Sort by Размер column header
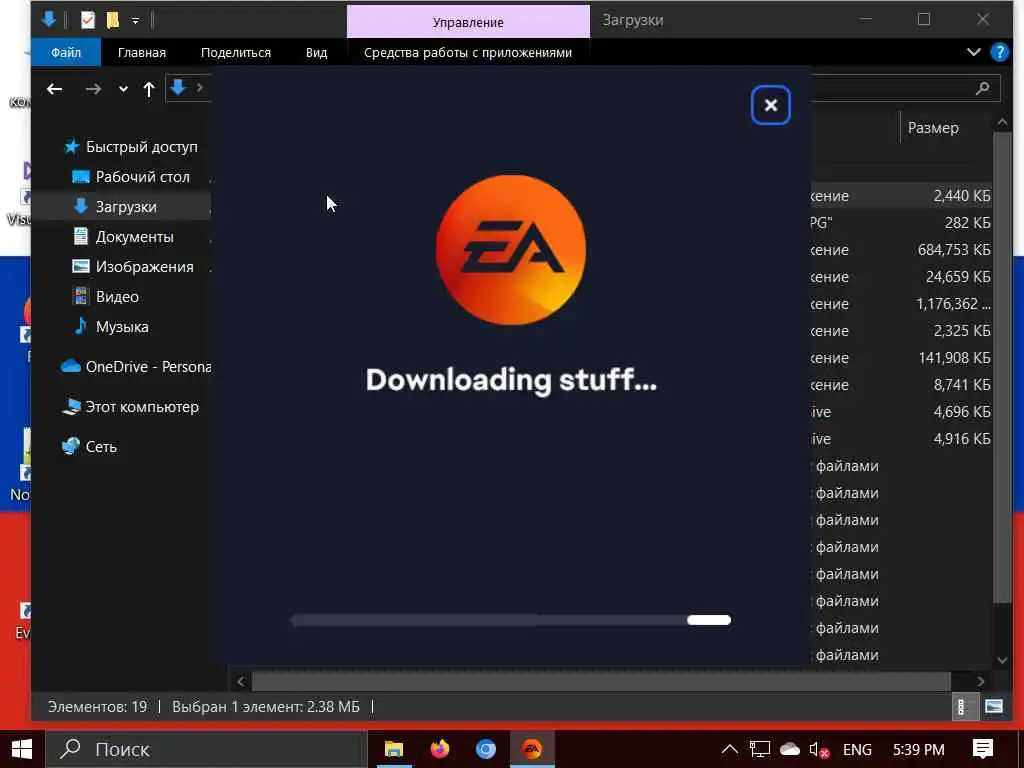This screenshot has height=768, width=1024. pos(933,128)
